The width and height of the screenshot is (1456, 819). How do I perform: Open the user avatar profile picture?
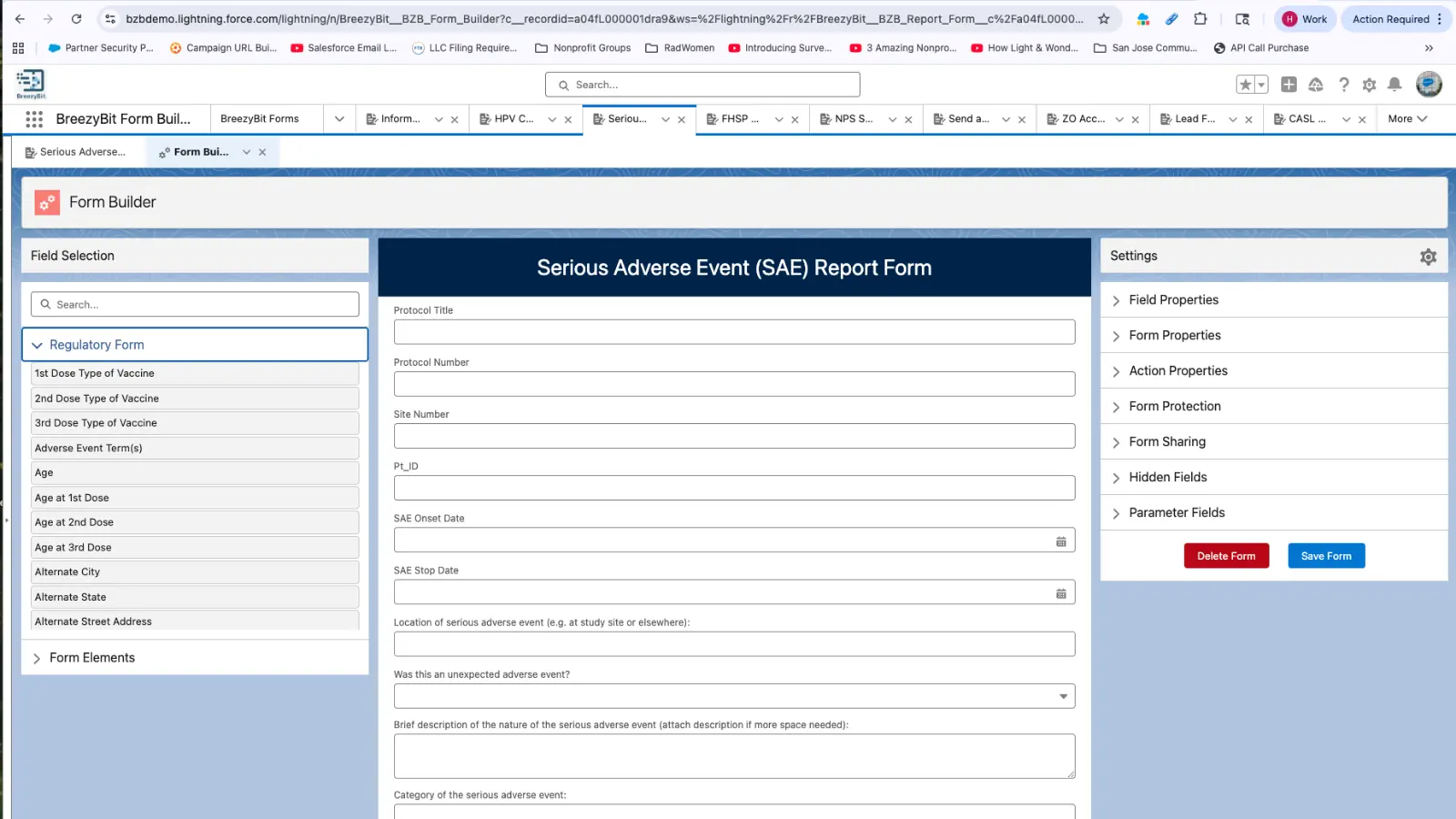pos(1429,84)
